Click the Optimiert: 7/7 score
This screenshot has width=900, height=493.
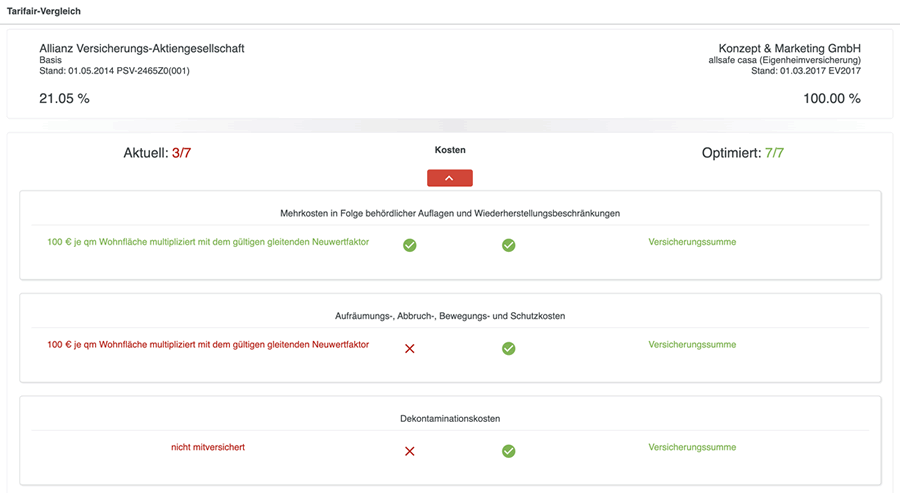743,153
